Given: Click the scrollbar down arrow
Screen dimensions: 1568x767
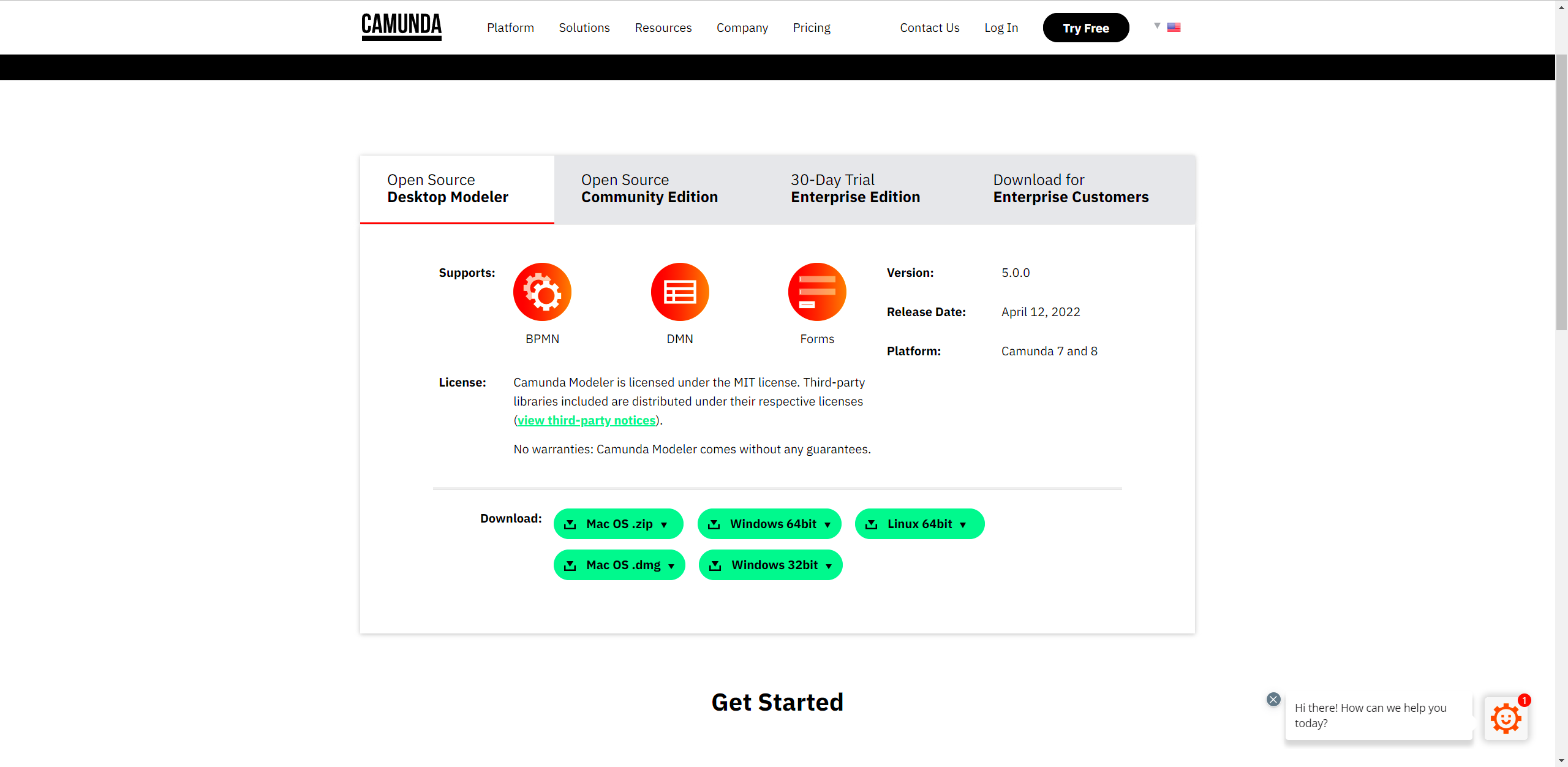Looking at the screenshot, I should 1561,761.
